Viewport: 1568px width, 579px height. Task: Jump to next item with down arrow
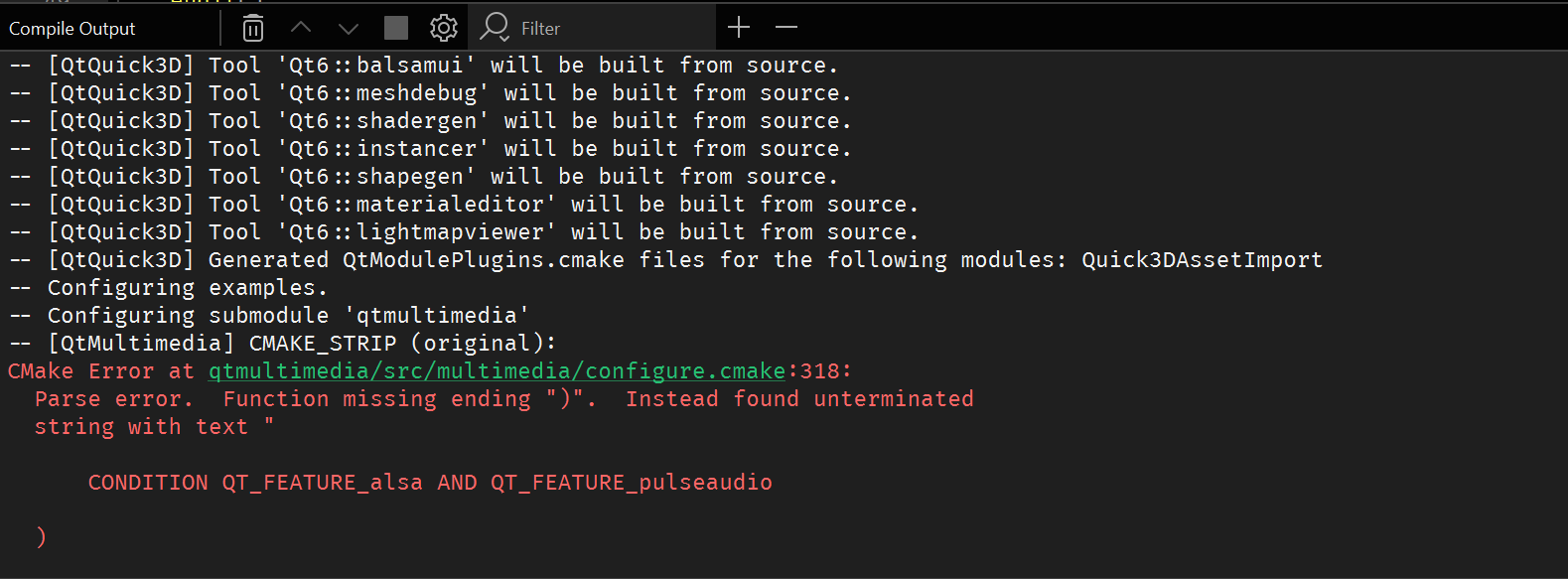[349, 28]
